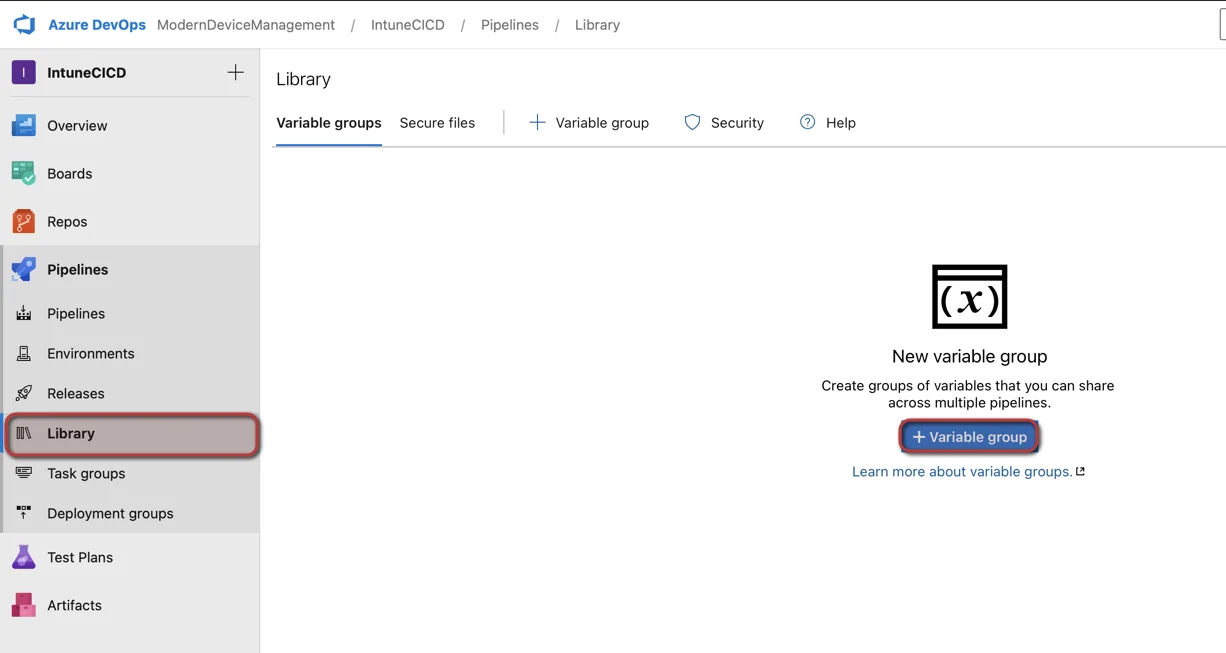Click the plus icon in Library toolbar
The height and width of the screenshot is (653, 1226).
(537, 122)
